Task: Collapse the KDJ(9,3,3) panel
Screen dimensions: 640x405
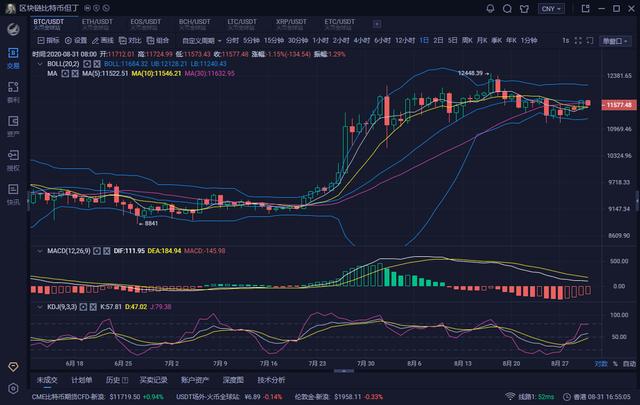Action: coord(40,307)
